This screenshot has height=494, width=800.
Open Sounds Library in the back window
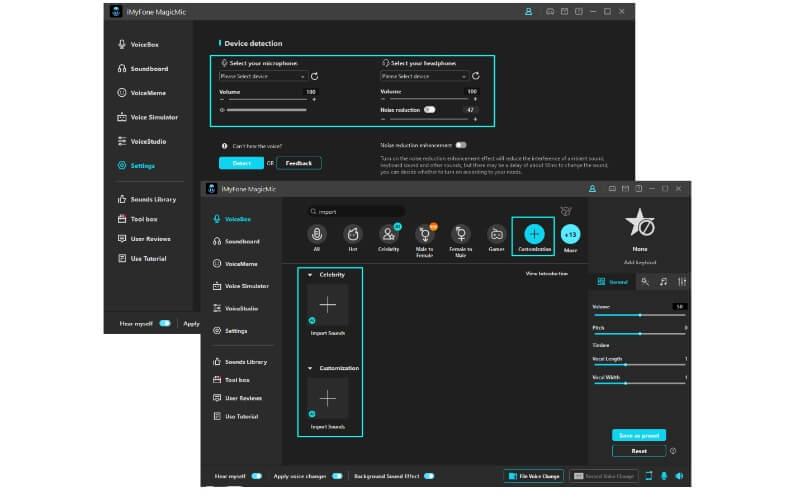click(x=146, y=199)
